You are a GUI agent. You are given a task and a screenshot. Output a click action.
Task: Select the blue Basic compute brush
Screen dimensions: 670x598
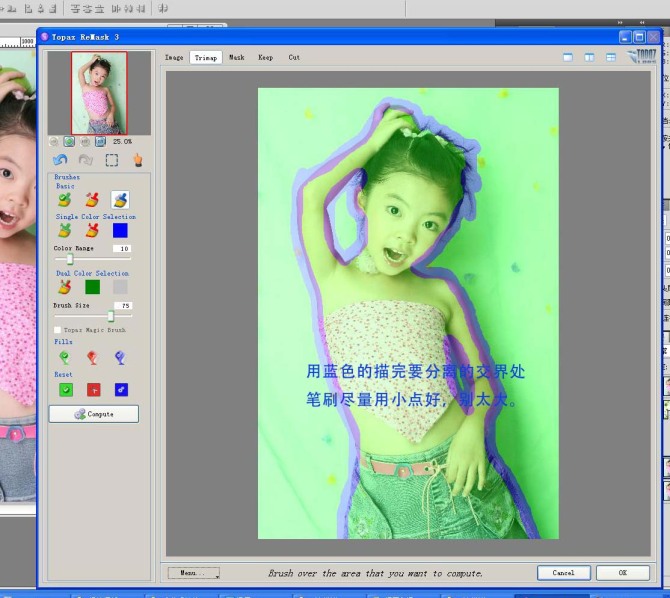point(120,201)
